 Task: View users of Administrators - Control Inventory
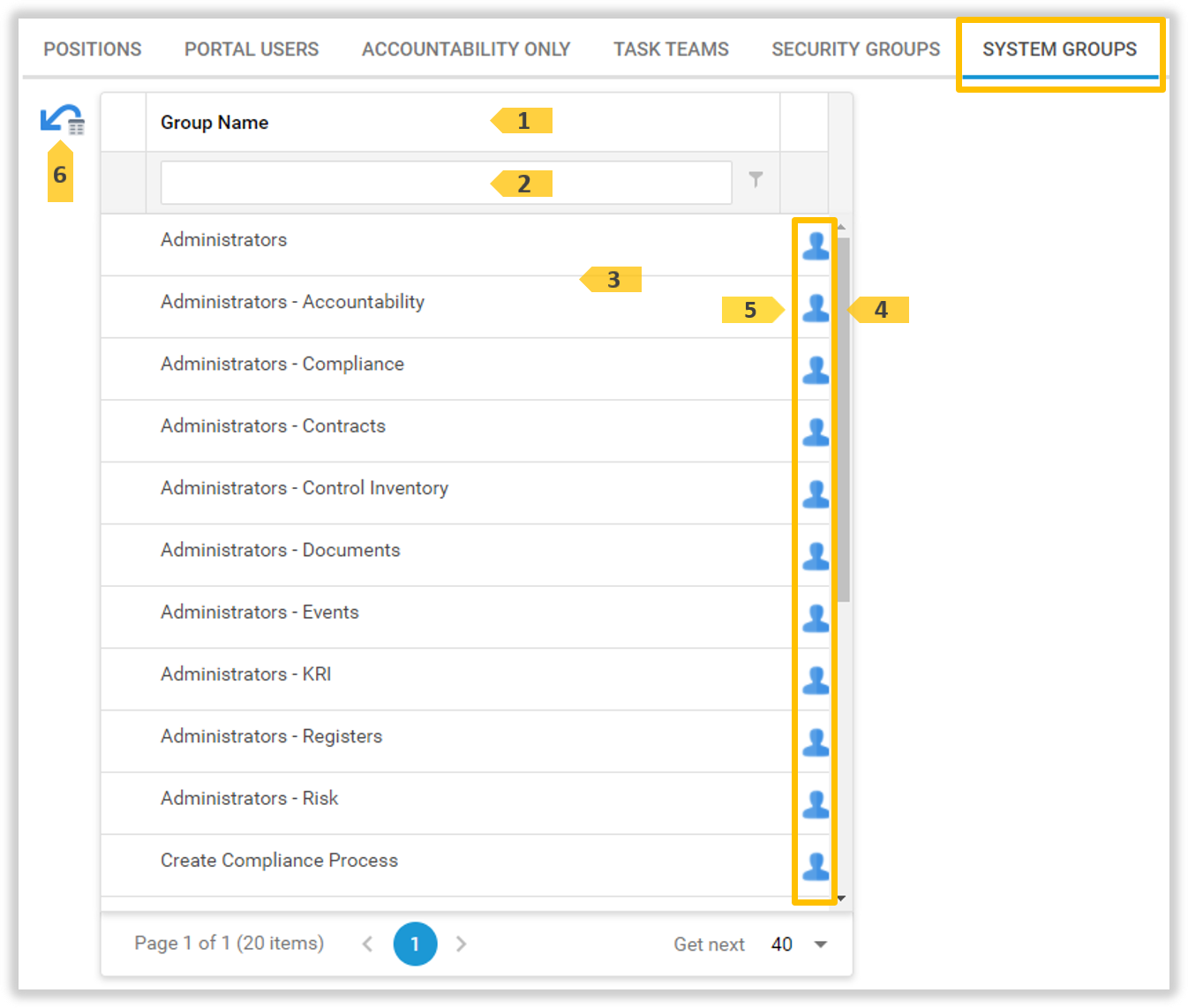coord(815,493)
